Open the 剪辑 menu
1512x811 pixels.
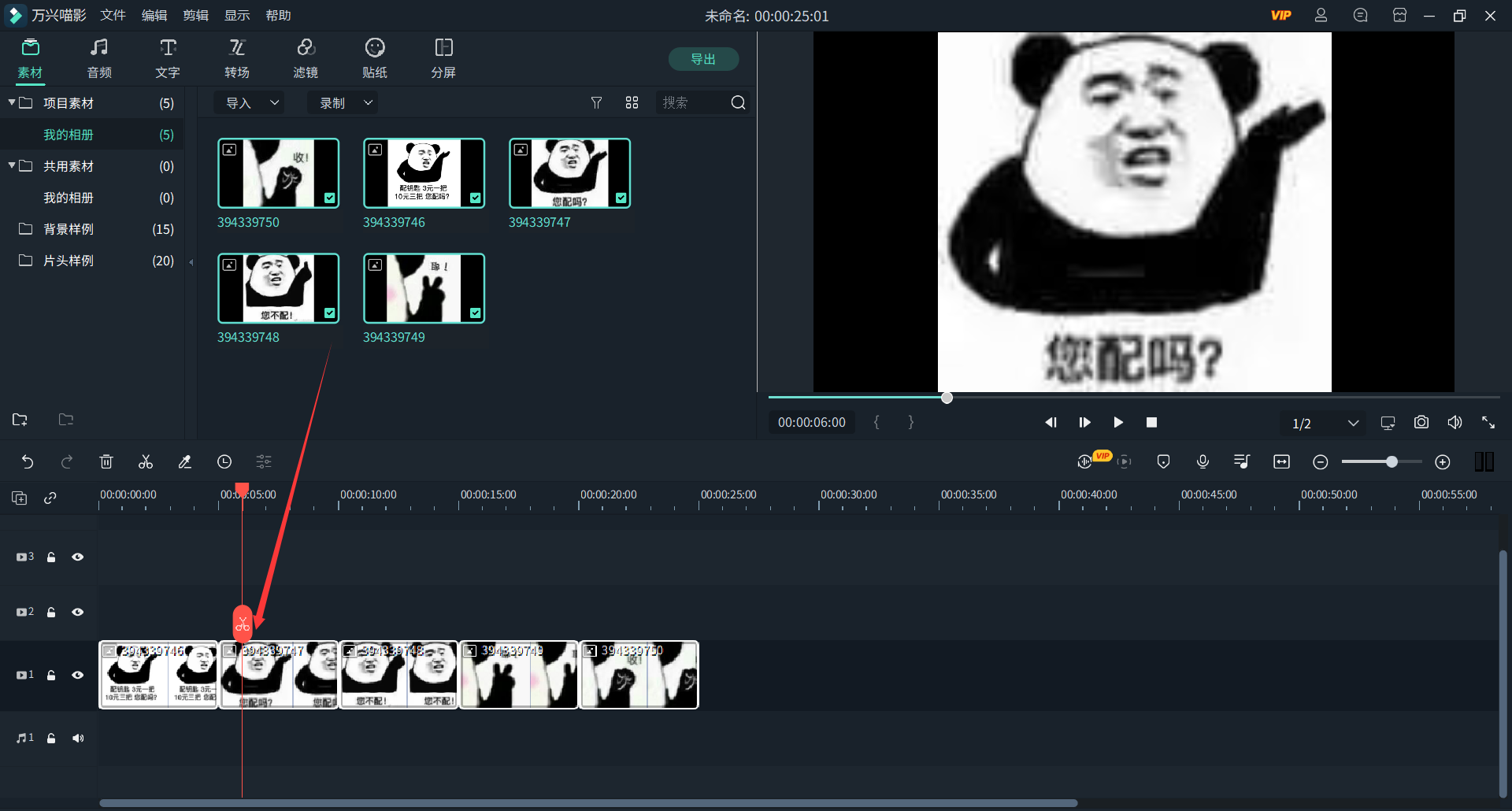click(195, 16)
